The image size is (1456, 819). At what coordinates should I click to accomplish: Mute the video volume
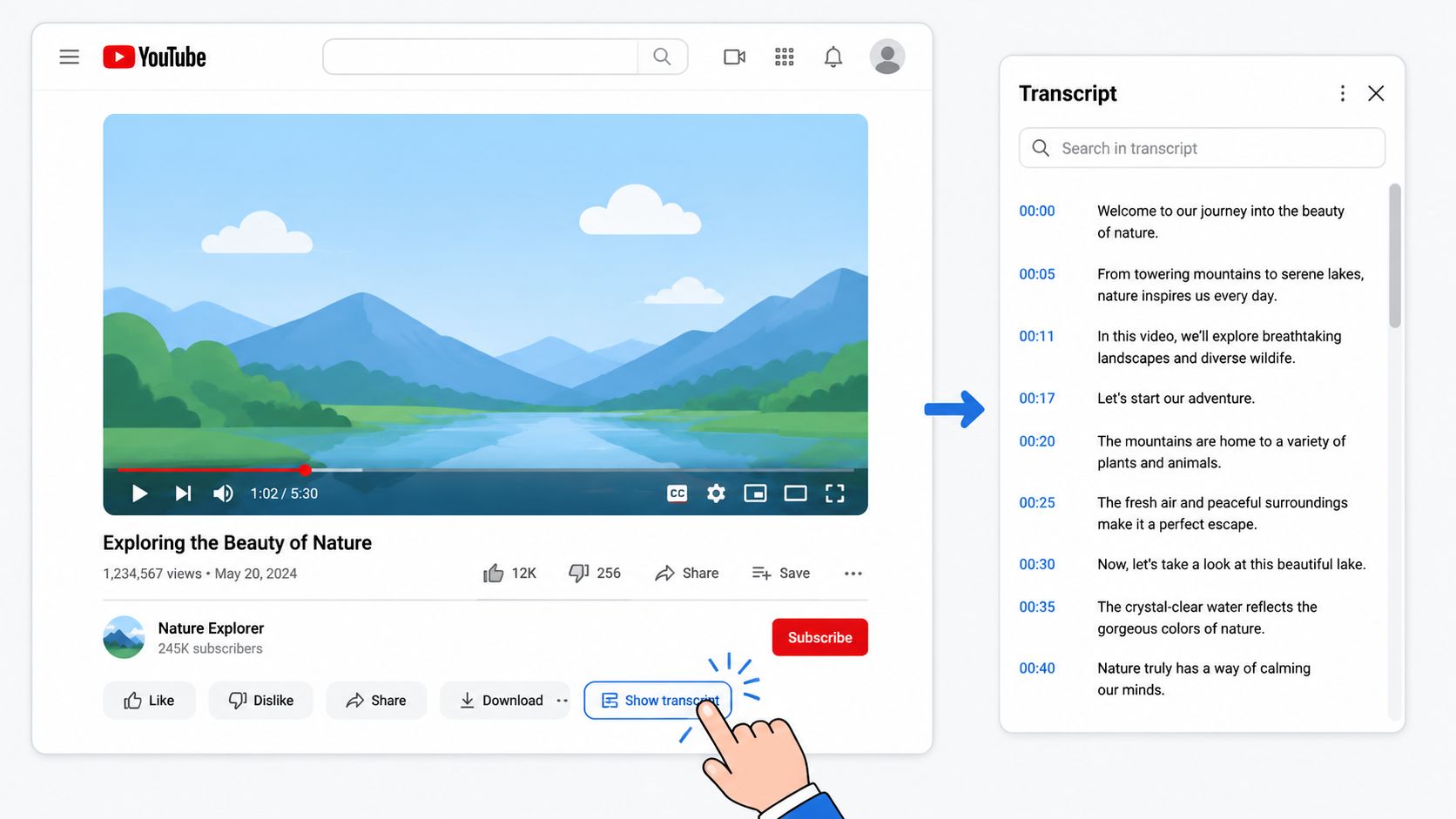[223, 493]
